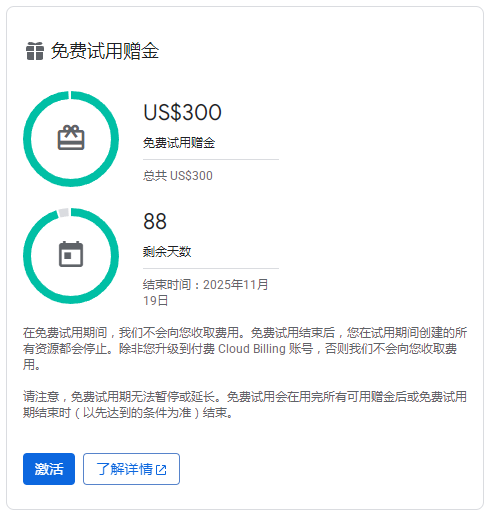Click the 结束时间 2025年11月19日 text
This screenshot has height=516, width=490.
(206, 292)
